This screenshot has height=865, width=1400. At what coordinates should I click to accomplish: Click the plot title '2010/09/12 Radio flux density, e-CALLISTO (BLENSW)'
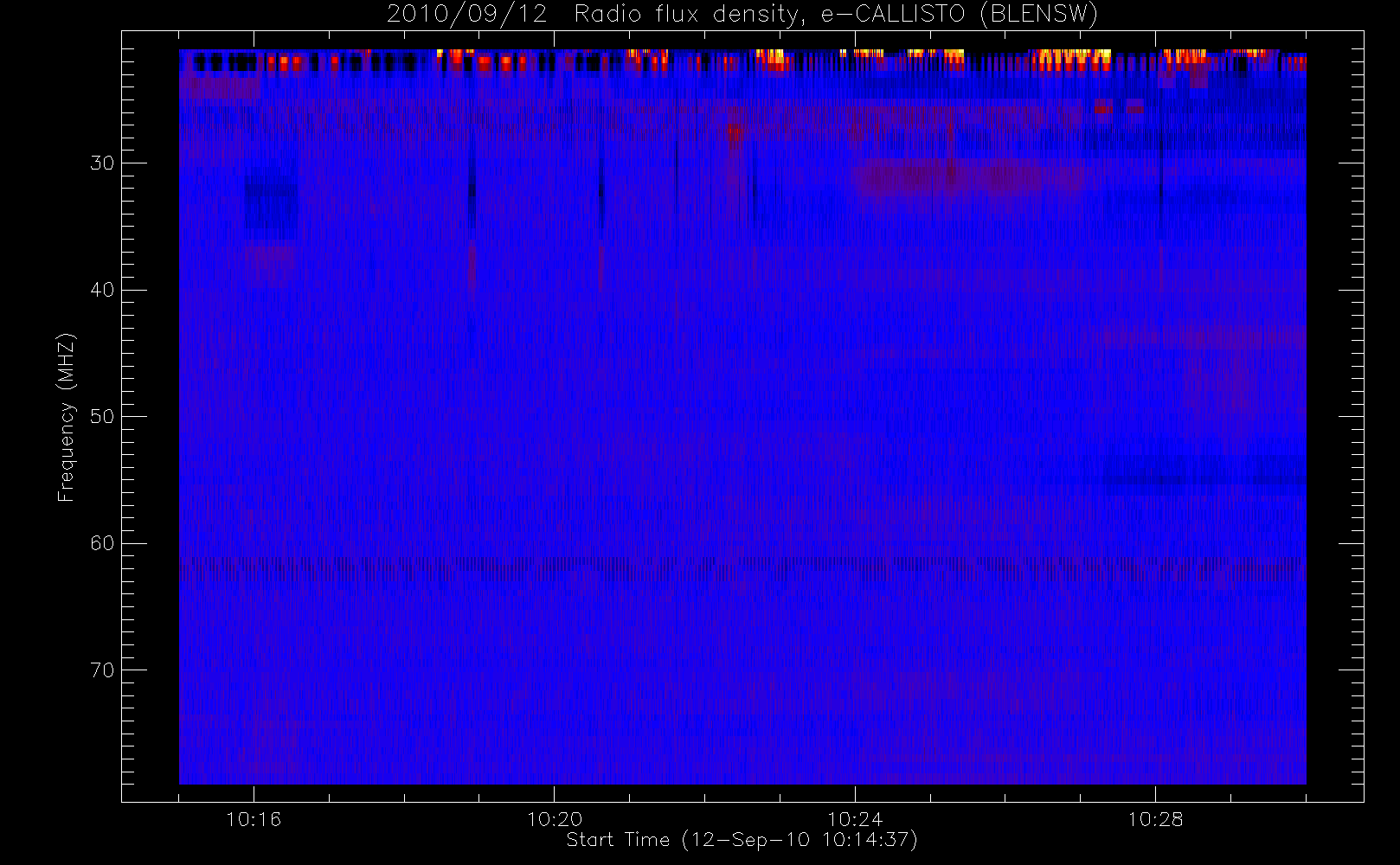[x=742, y=15]
